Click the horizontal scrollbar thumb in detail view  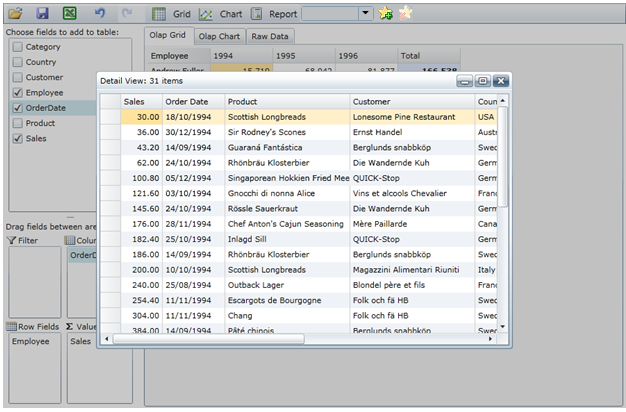pyautogui.click(x=208, y=339)
